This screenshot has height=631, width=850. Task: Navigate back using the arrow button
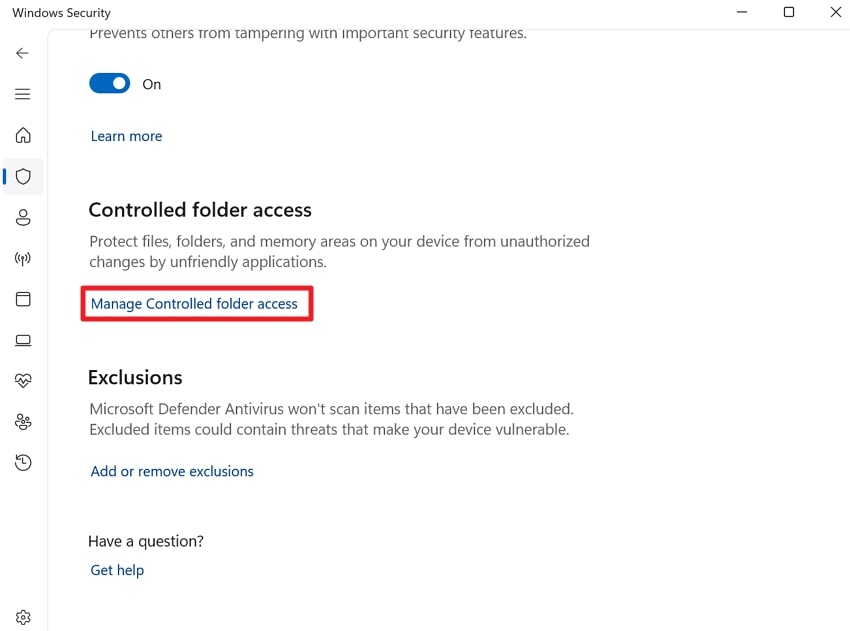coord(23,53)
